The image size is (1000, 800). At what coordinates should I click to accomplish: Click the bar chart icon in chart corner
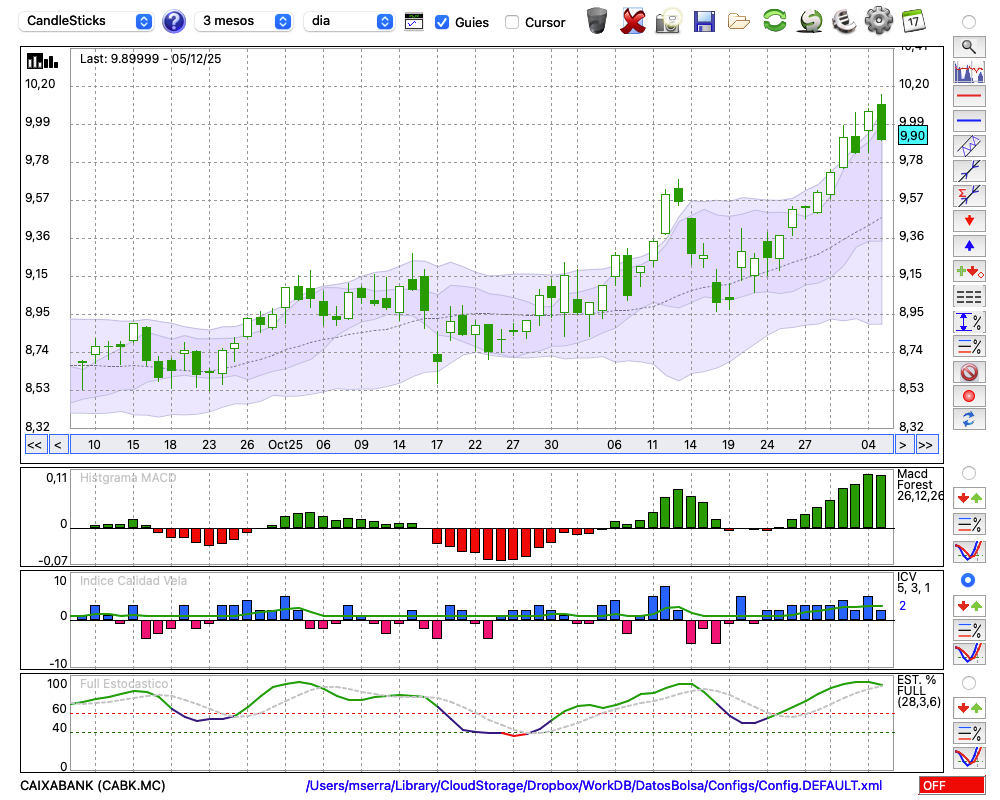(42, 61)
